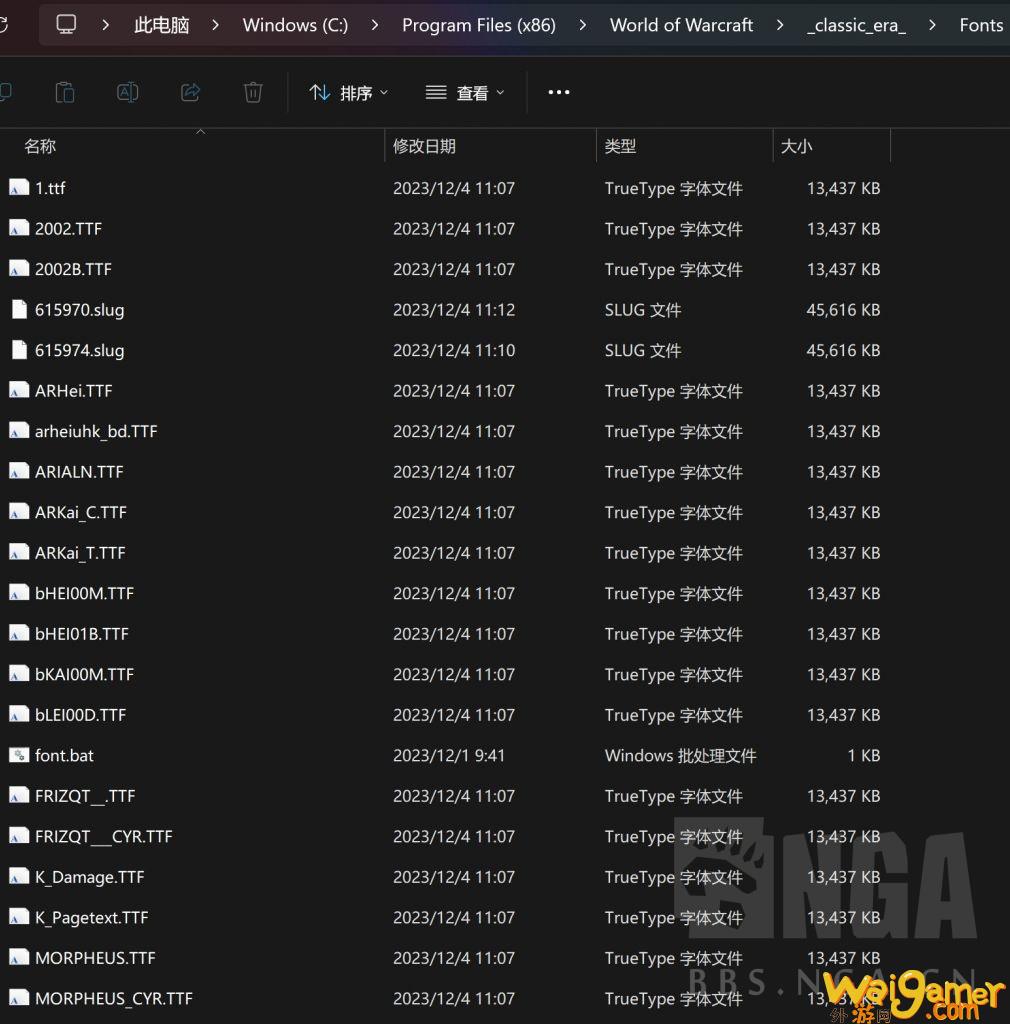The image size is (1010, 1024).
Task: Click the FRIZQT___CYR.TTF font file icon
Action: [x=19, y=837]
